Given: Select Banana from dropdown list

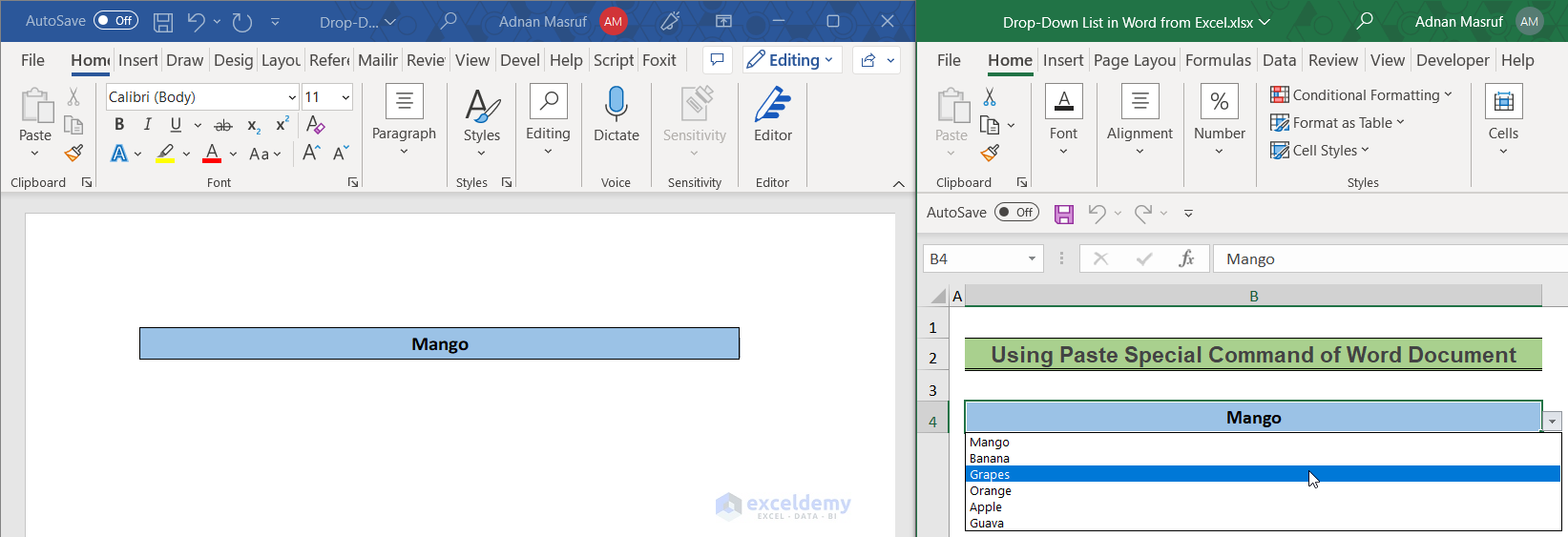Looking at the screenshot, I should pos(1263,458).
